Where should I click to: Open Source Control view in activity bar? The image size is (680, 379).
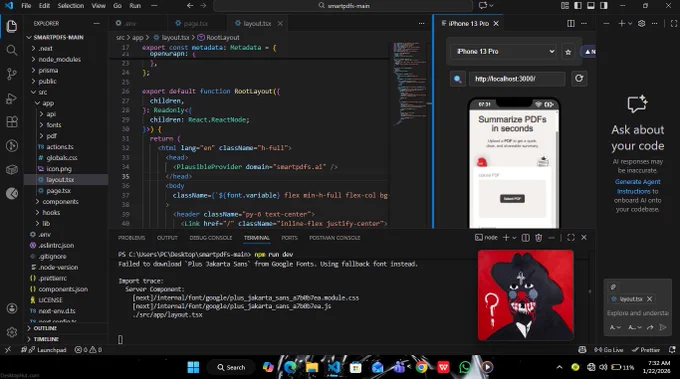pos(12,74)
